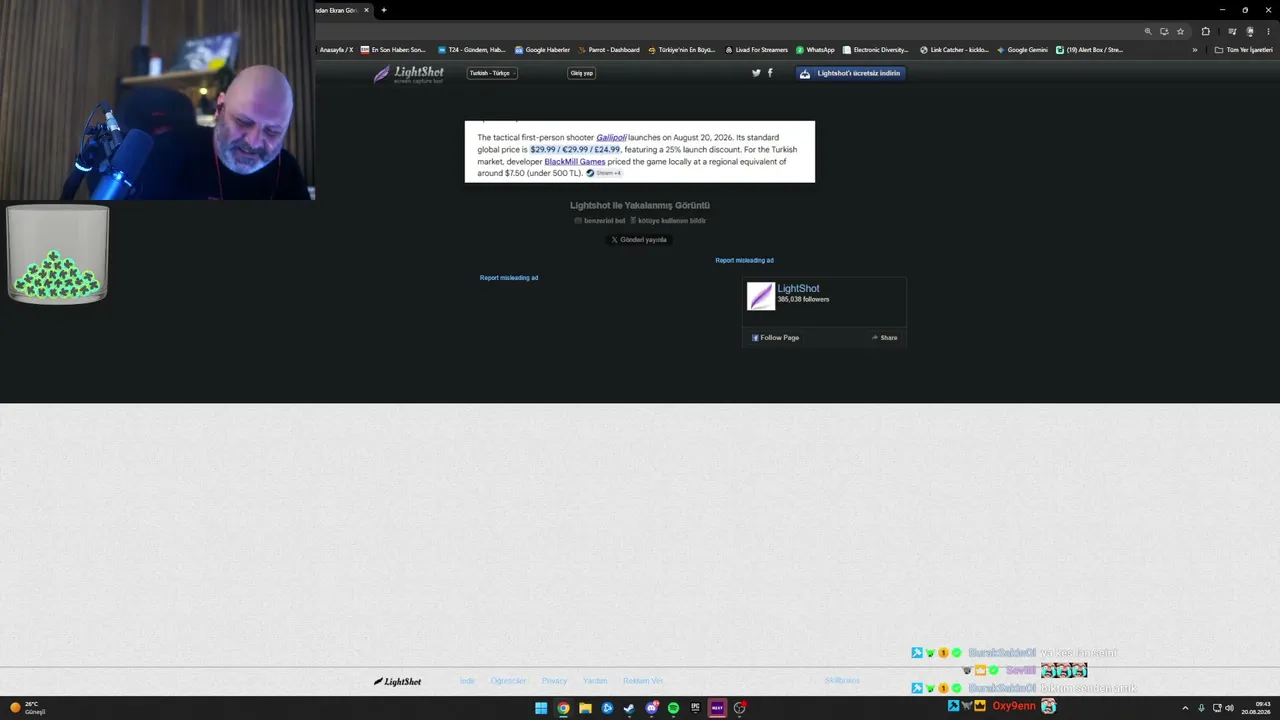Click Lightshot'ı ücretsiz indirin download button
This screenshot has height=720, width=1280.
[x=851, y=73]
